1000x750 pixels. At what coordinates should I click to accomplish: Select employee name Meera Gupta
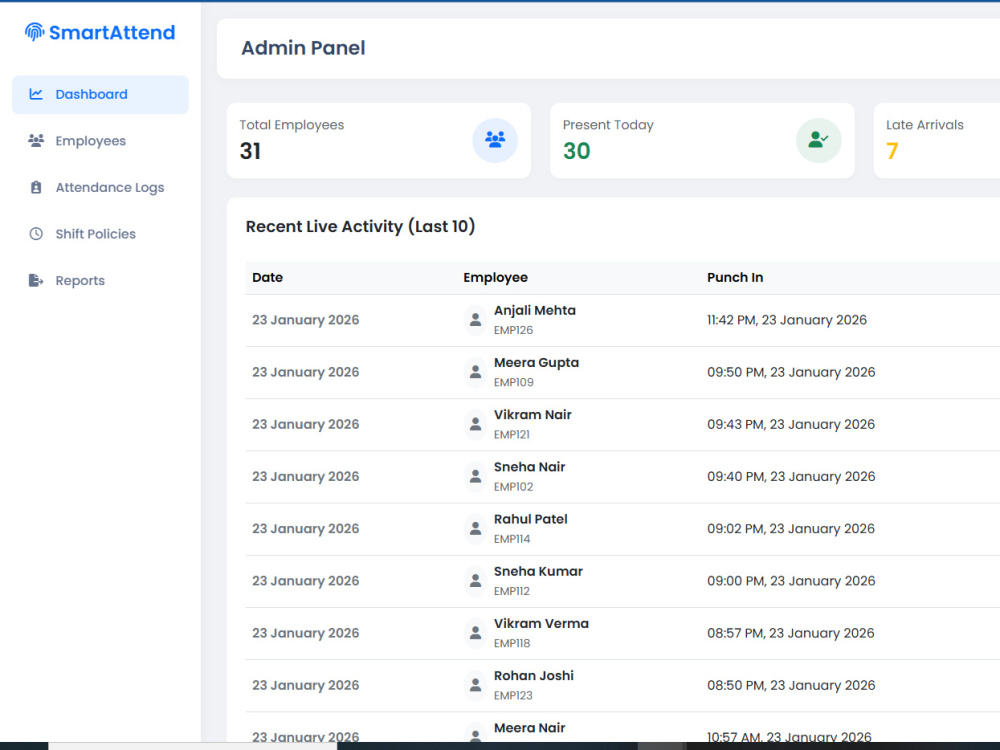tap(536, 363)
